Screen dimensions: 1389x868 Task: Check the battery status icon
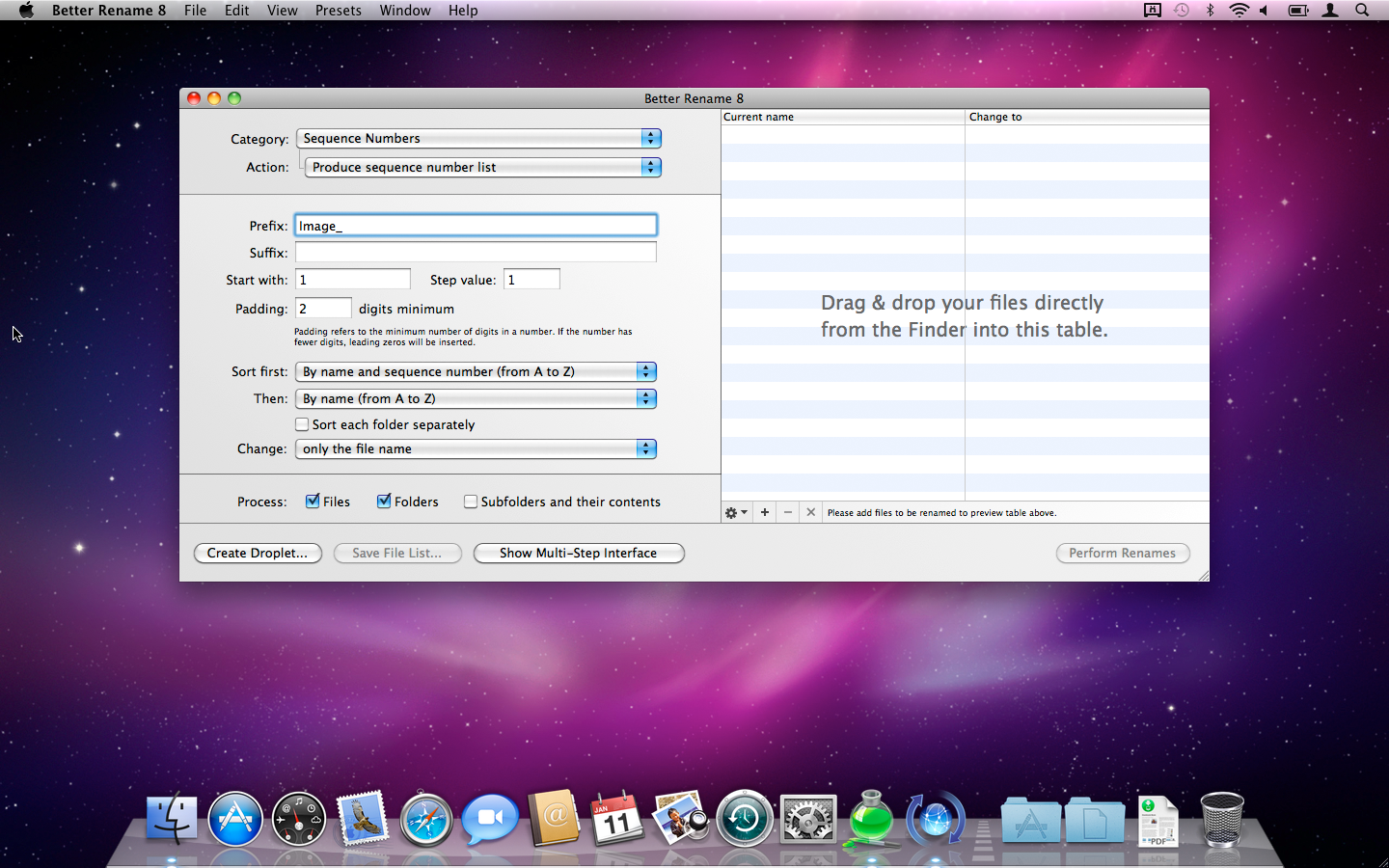(x=1298, y=10)
